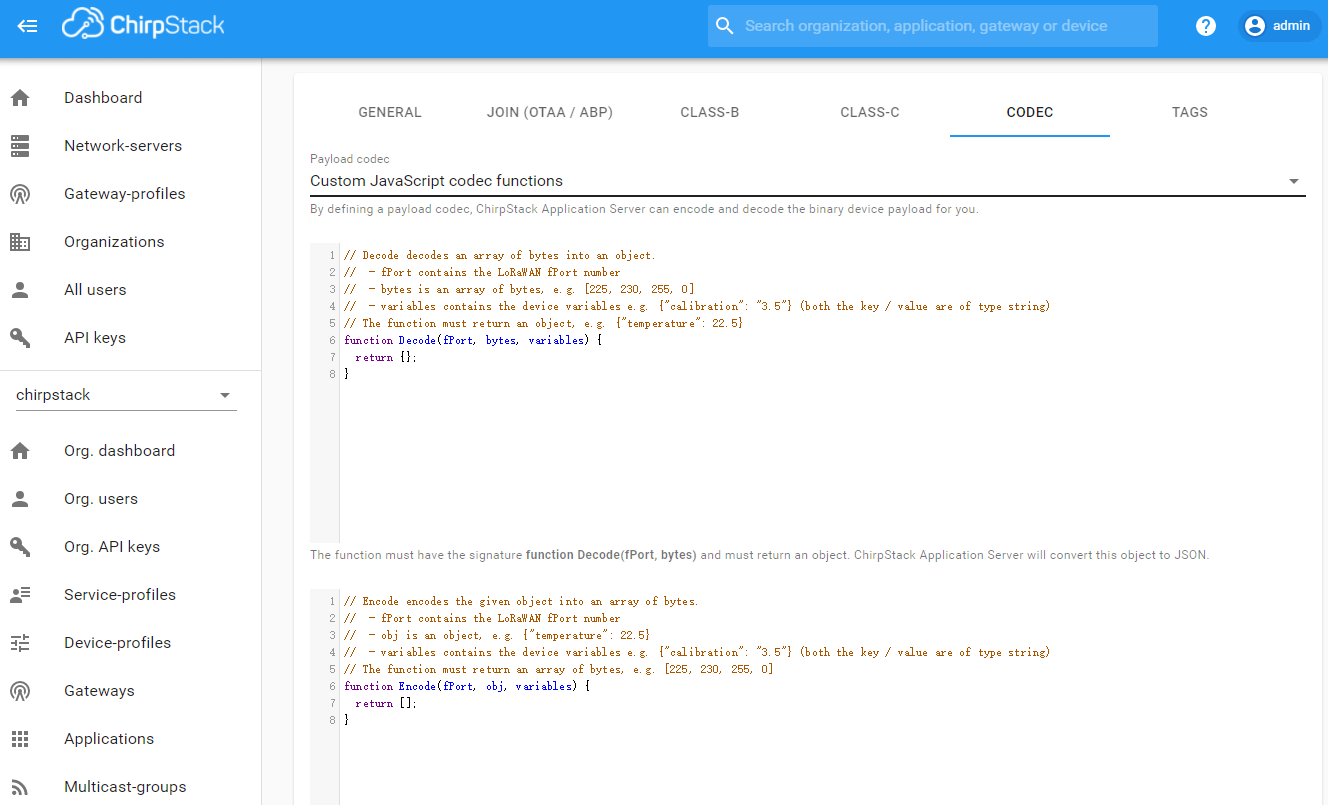Click the 'return [];' line in Encode
This screenshot has width=1328, height=805.
click(x=386, y=703)
